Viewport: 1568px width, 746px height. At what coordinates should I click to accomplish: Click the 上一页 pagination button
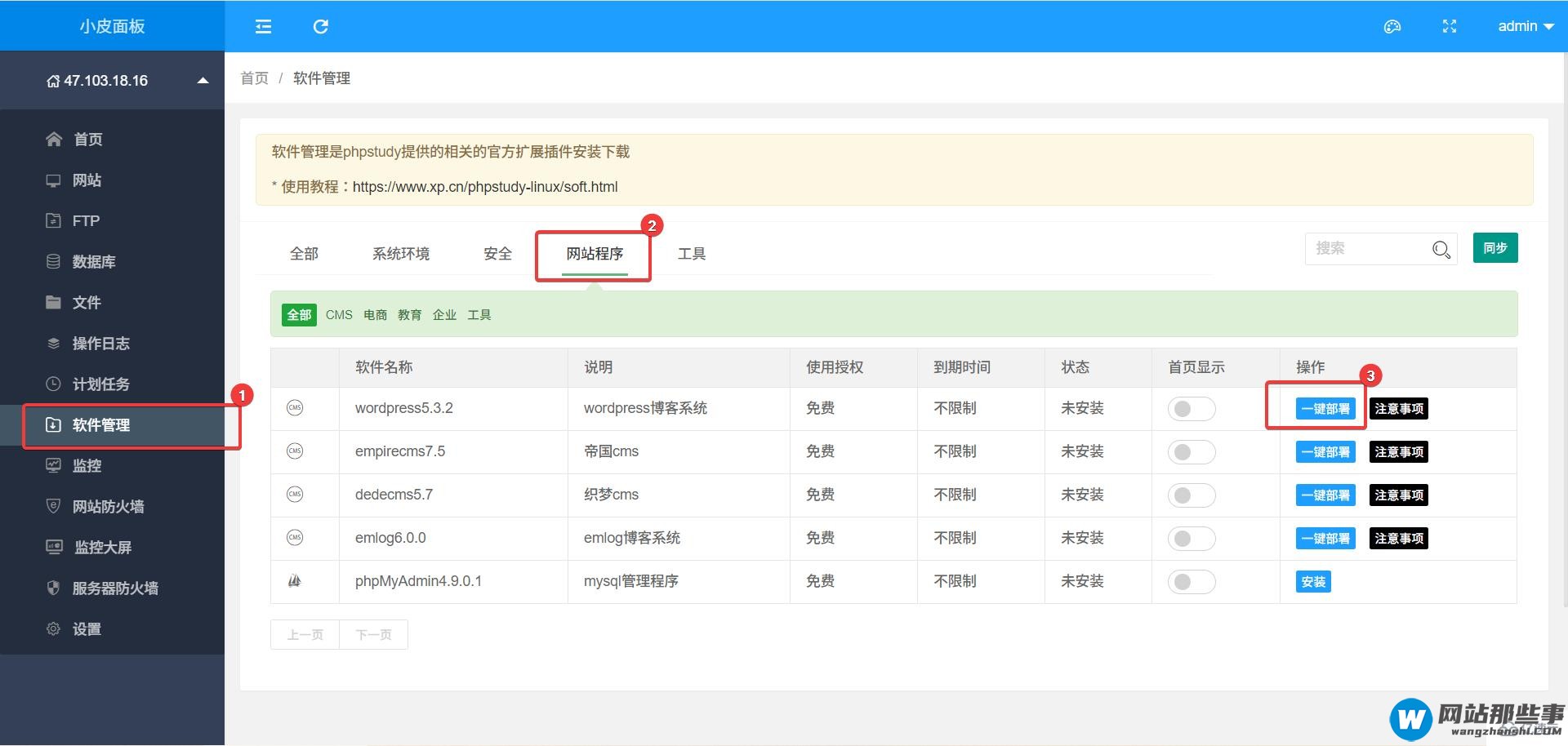pyautogui.click(x=305, y=634)
